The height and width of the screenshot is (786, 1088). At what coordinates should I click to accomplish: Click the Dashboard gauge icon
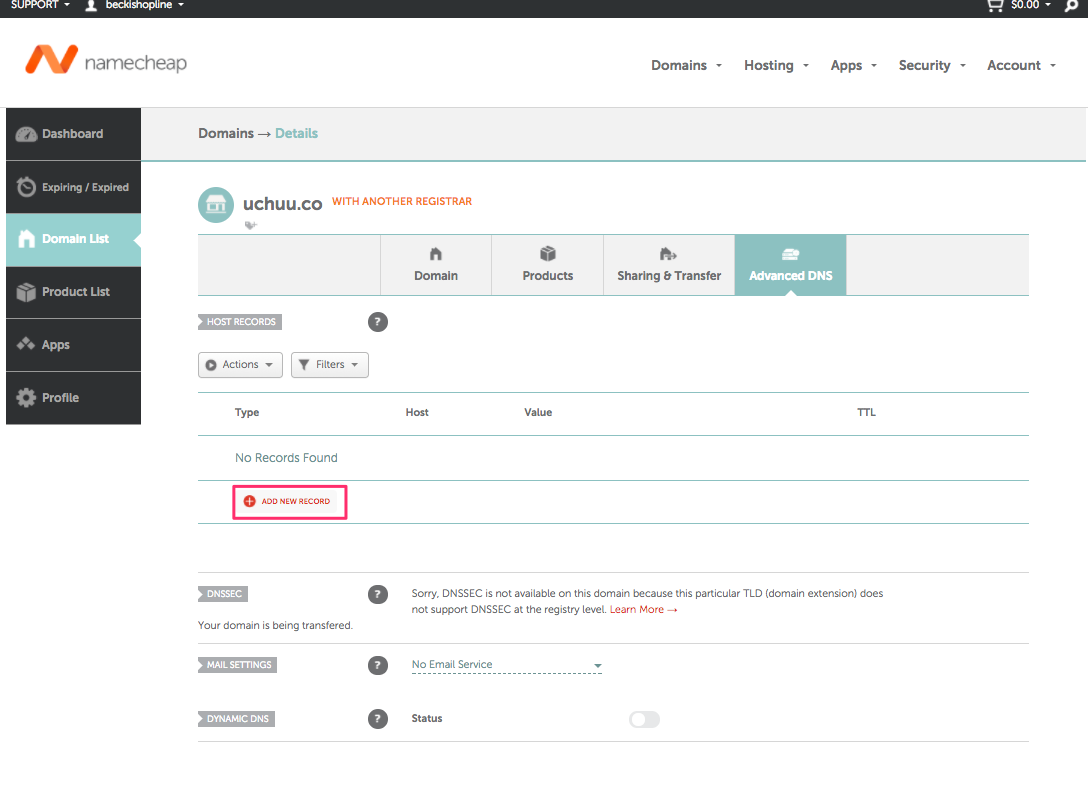coord(26,134)
